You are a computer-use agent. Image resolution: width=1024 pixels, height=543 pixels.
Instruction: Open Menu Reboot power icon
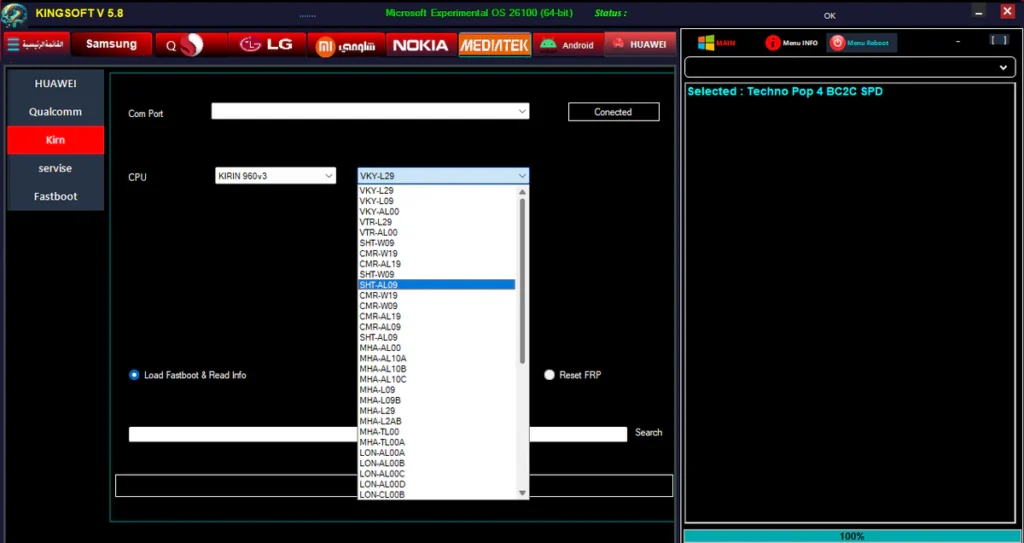[x=861, y=43]
